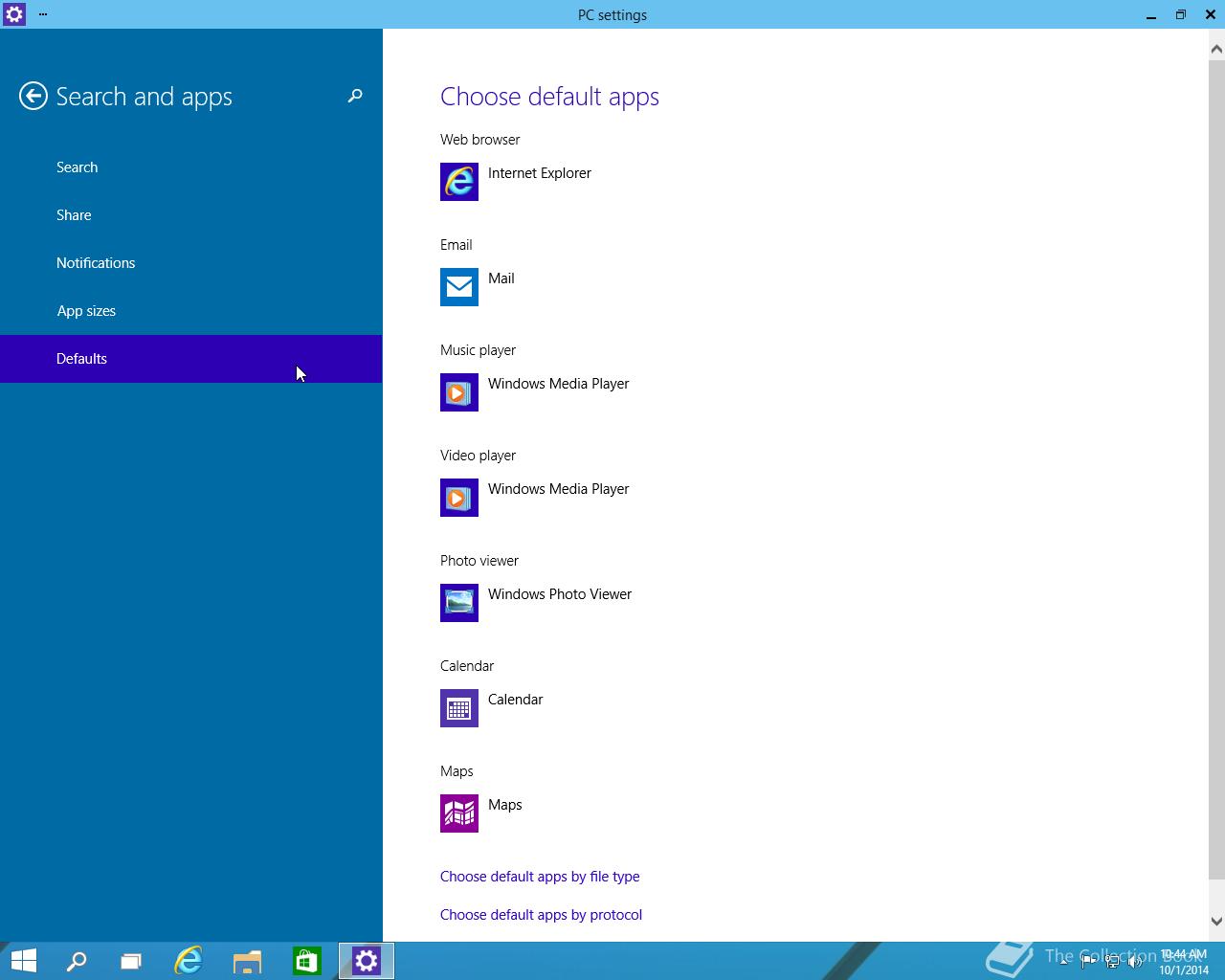The image size is (1225, 980).
Task: Change maps app via Maps label
Action: point(505,805)
